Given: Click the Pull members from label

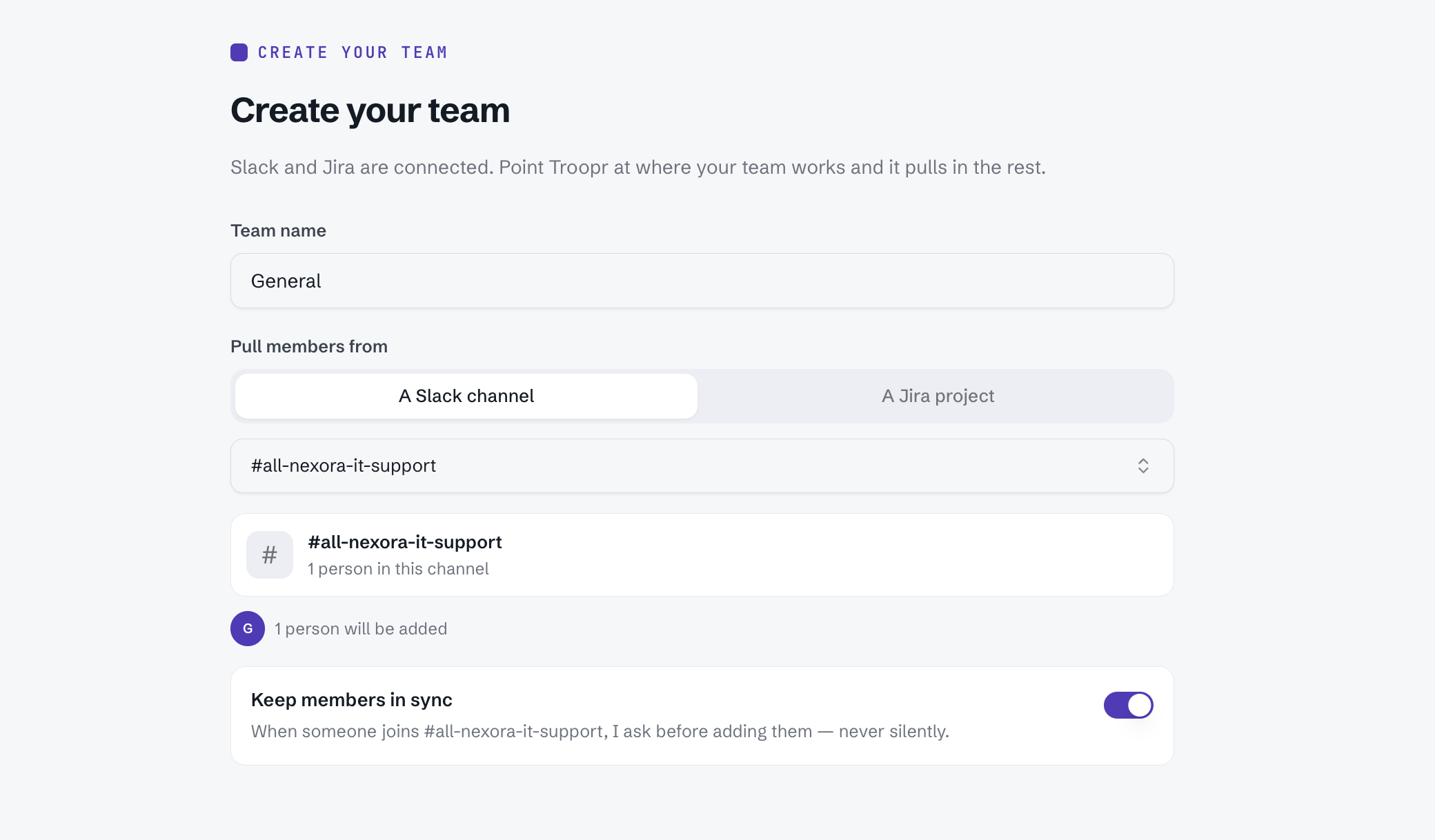Looking at the screenshot, I should [309, 346].
